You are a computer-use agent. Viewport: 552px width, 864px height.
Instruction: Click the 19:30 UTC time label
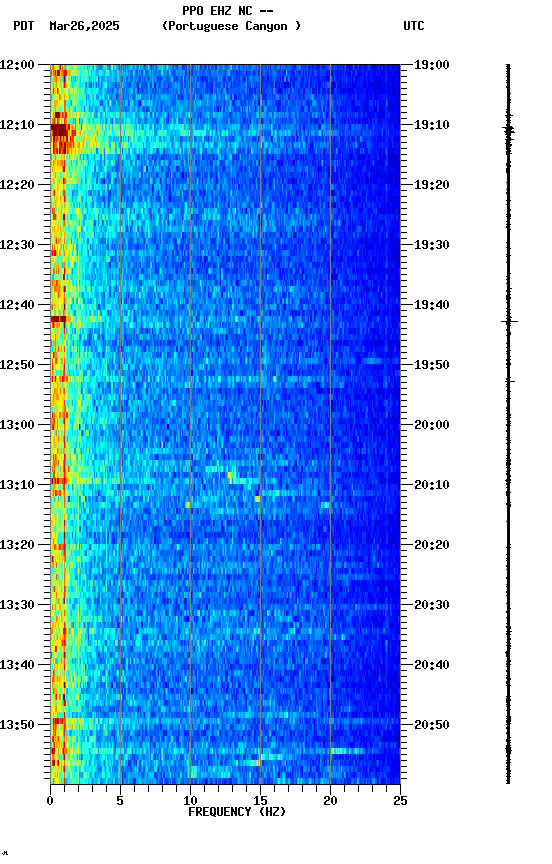tap(432, 245)
